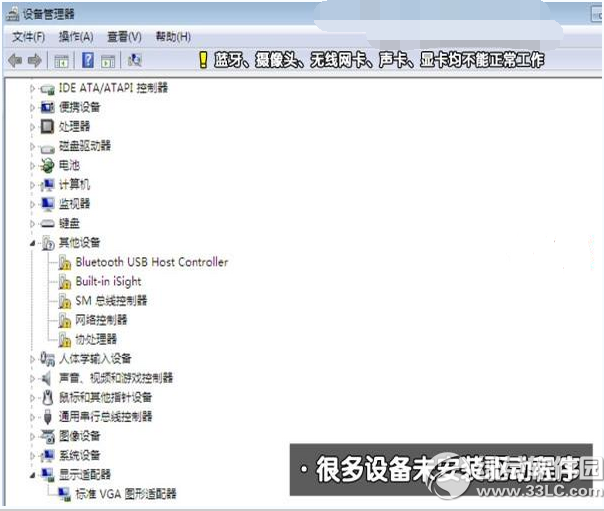Screen dimensions: 604x511
Task: Open the 帮助(H) menu
Action: [173, 37]
